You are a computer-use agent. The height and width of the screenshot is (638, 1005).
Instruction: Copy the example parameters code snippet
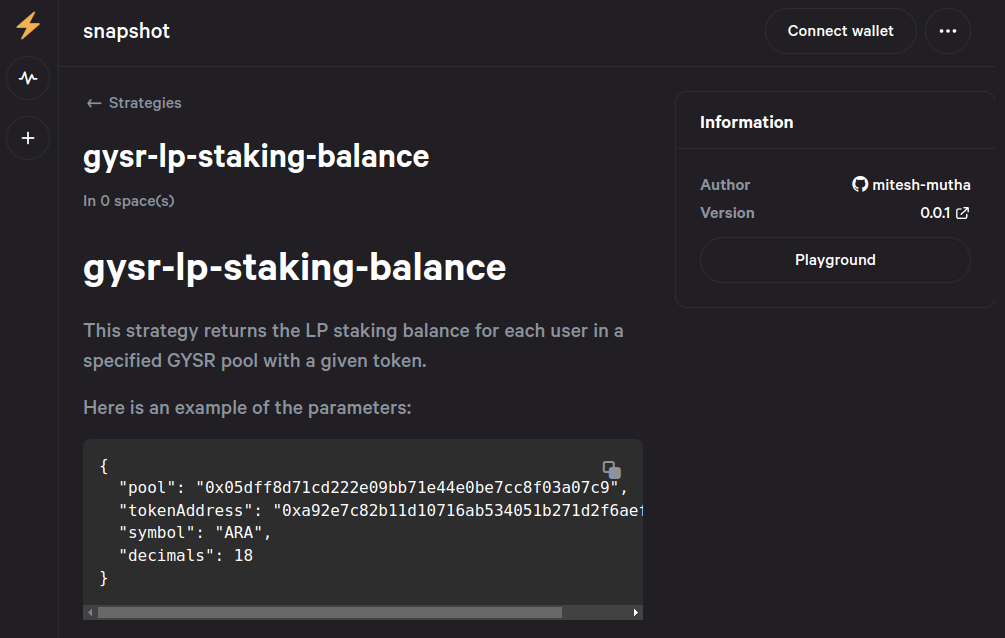pyautogui.click(x=611, y=470)
